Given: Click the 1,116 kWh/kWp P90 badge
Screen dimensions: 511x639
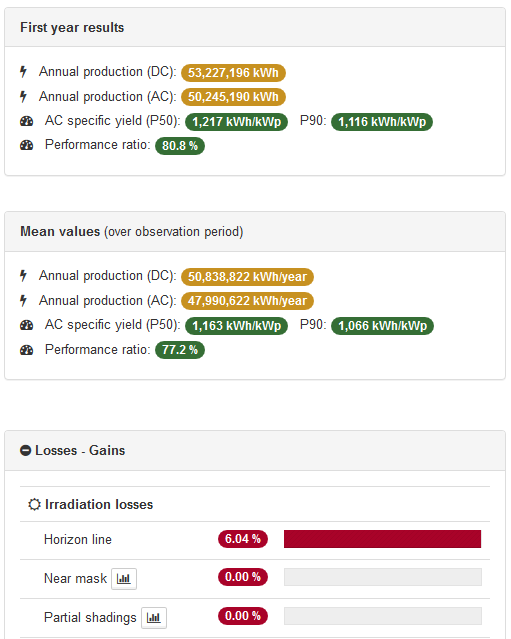Looking at the screenshot, I should tap(382, 122).
